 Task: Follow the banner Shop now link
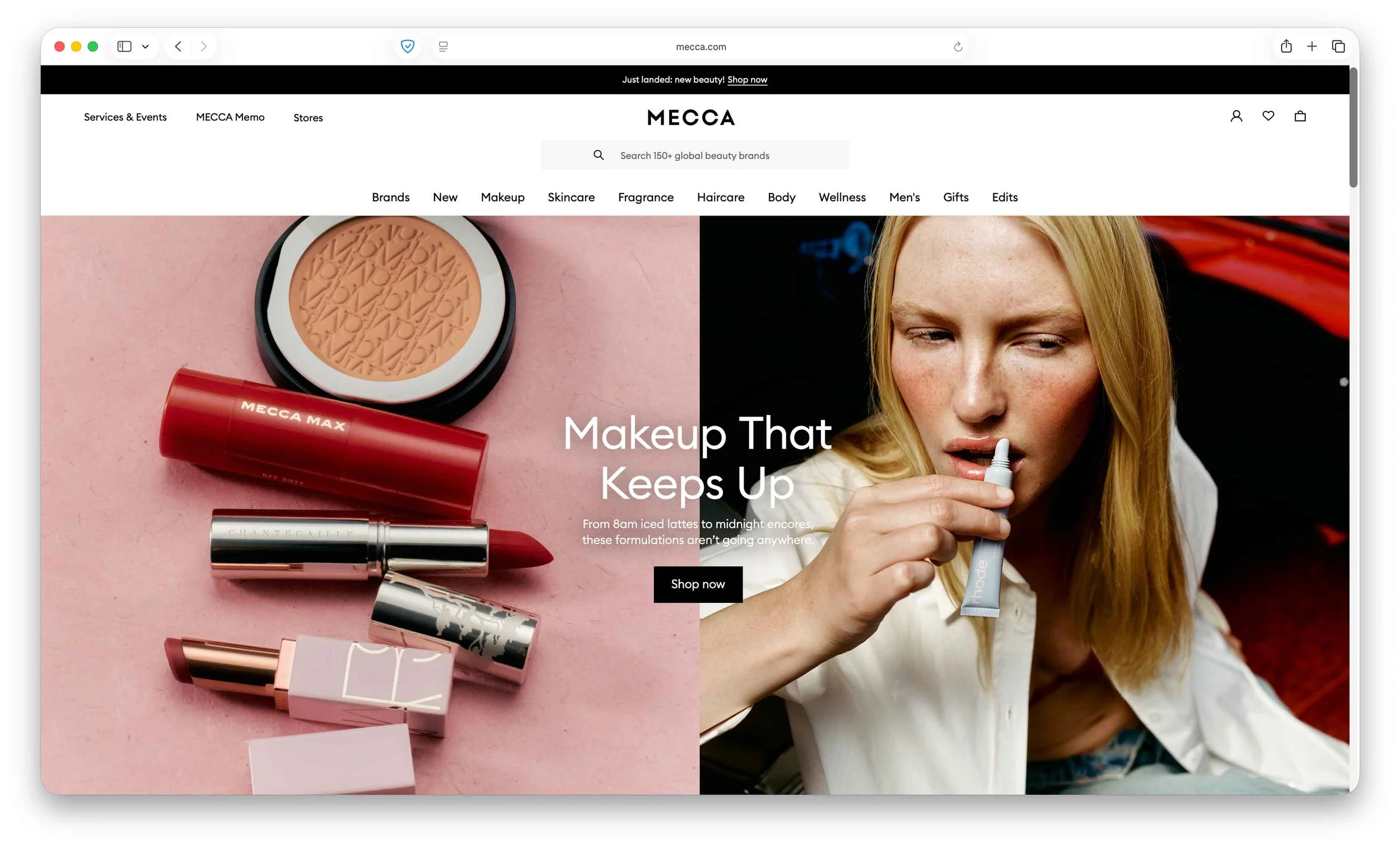(746, 79)
